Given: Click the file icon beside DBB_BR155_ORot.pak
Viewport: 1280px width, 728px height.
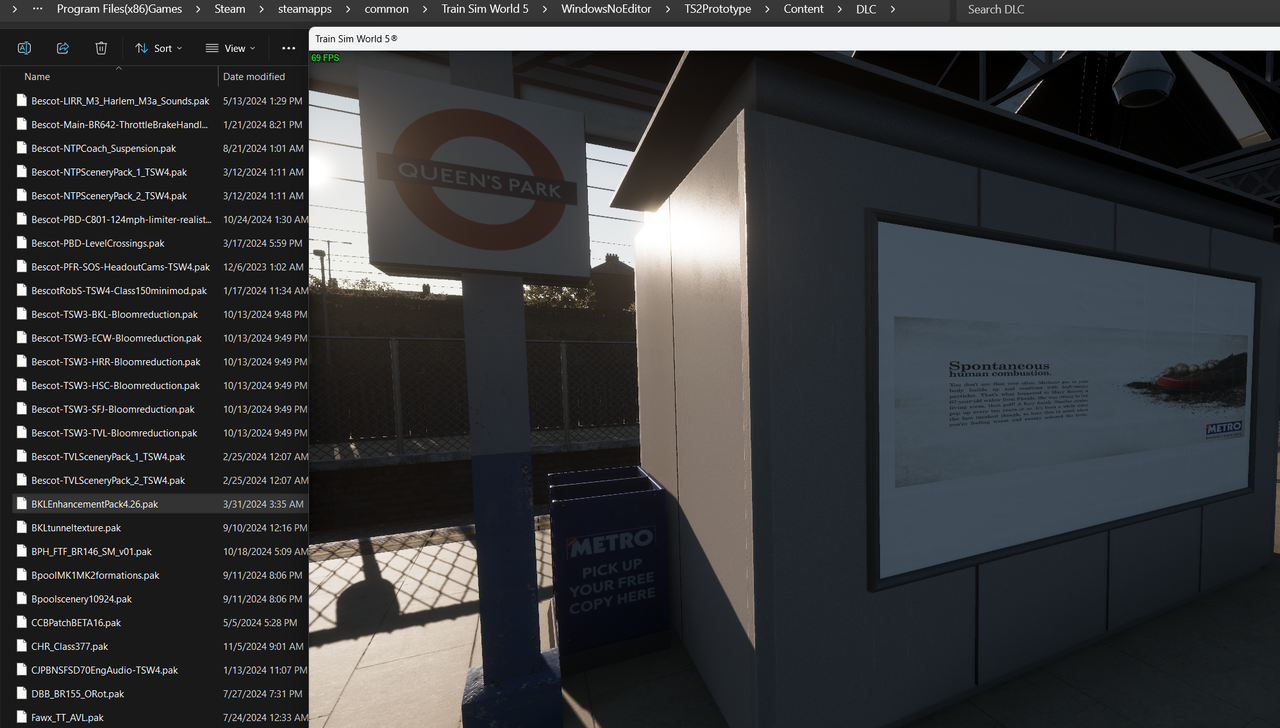Looking at the screenshot, I should 22,694.
